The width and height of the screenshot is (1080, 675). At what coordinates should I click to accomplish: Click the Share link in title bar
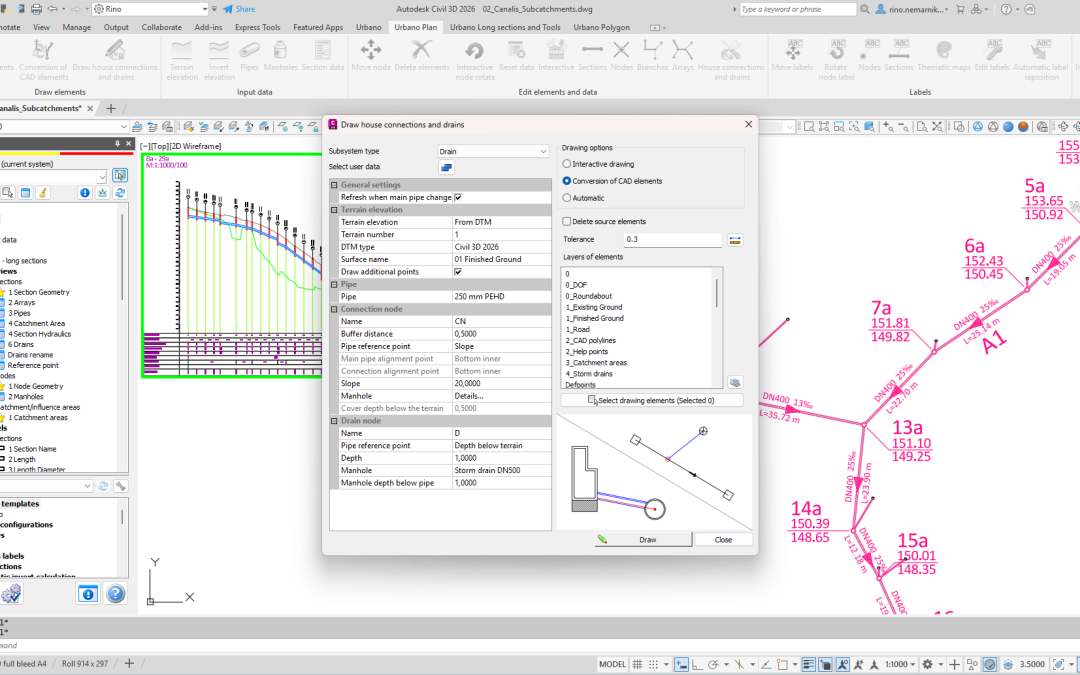pos(239,9)
